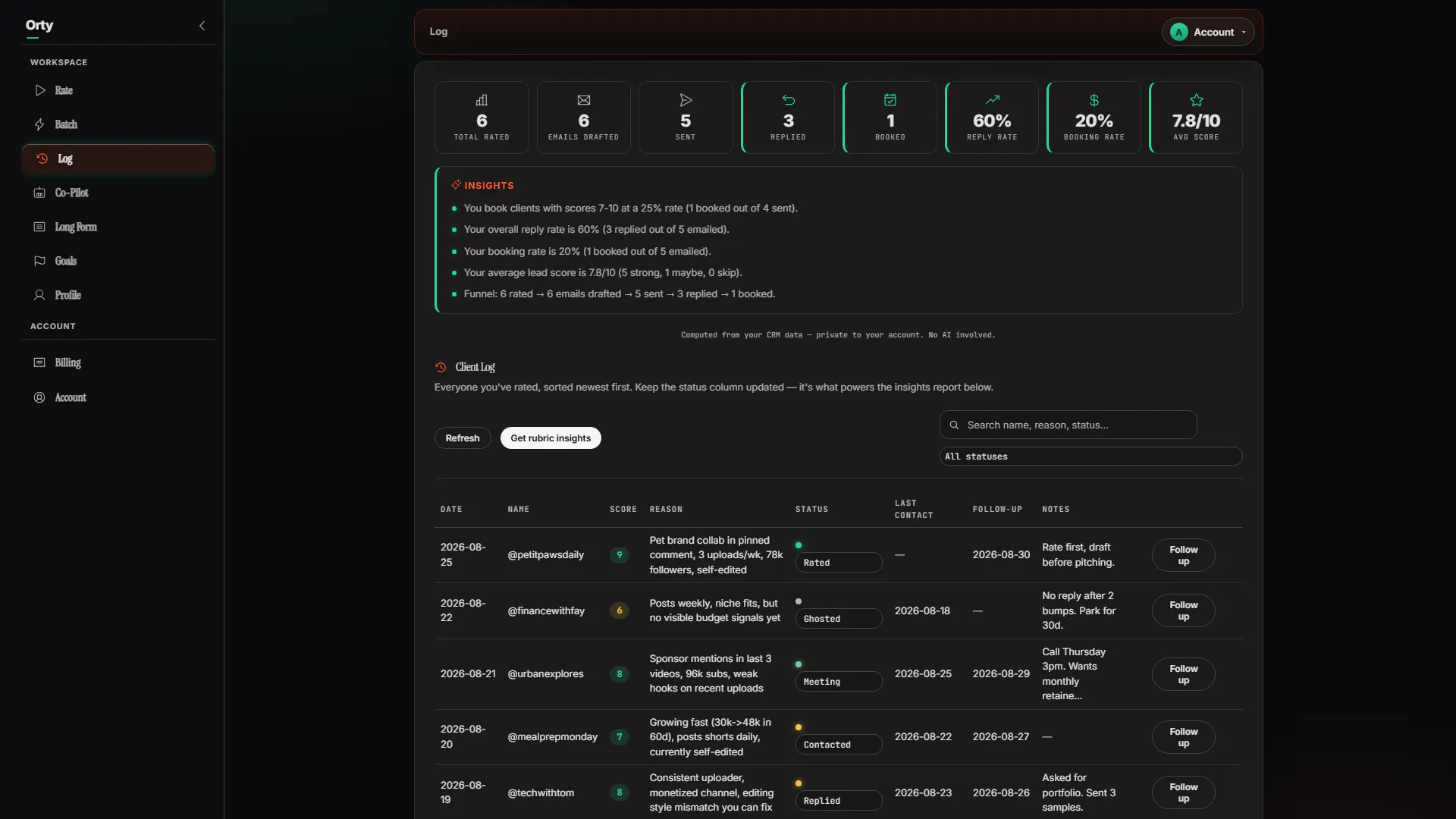
Task: Click the Client Log history icon
Action: [441, 367]
